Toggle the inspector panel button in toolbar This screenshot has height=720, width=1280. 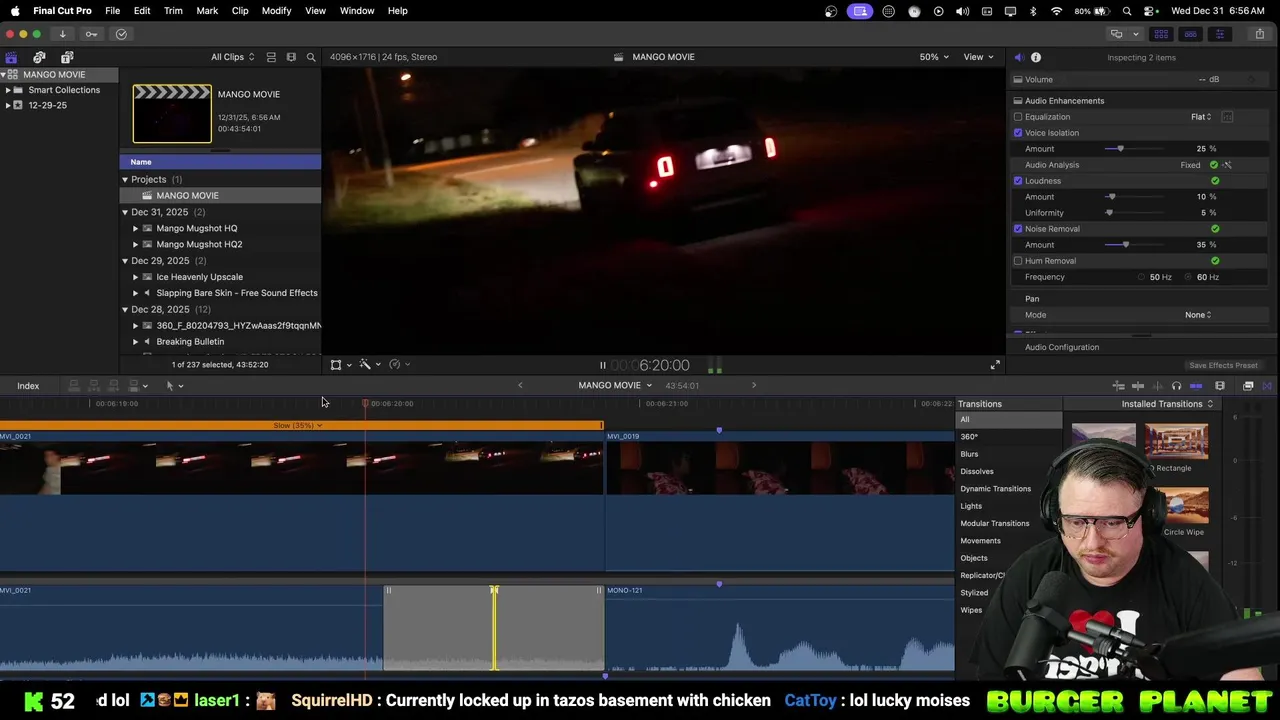1219,34
